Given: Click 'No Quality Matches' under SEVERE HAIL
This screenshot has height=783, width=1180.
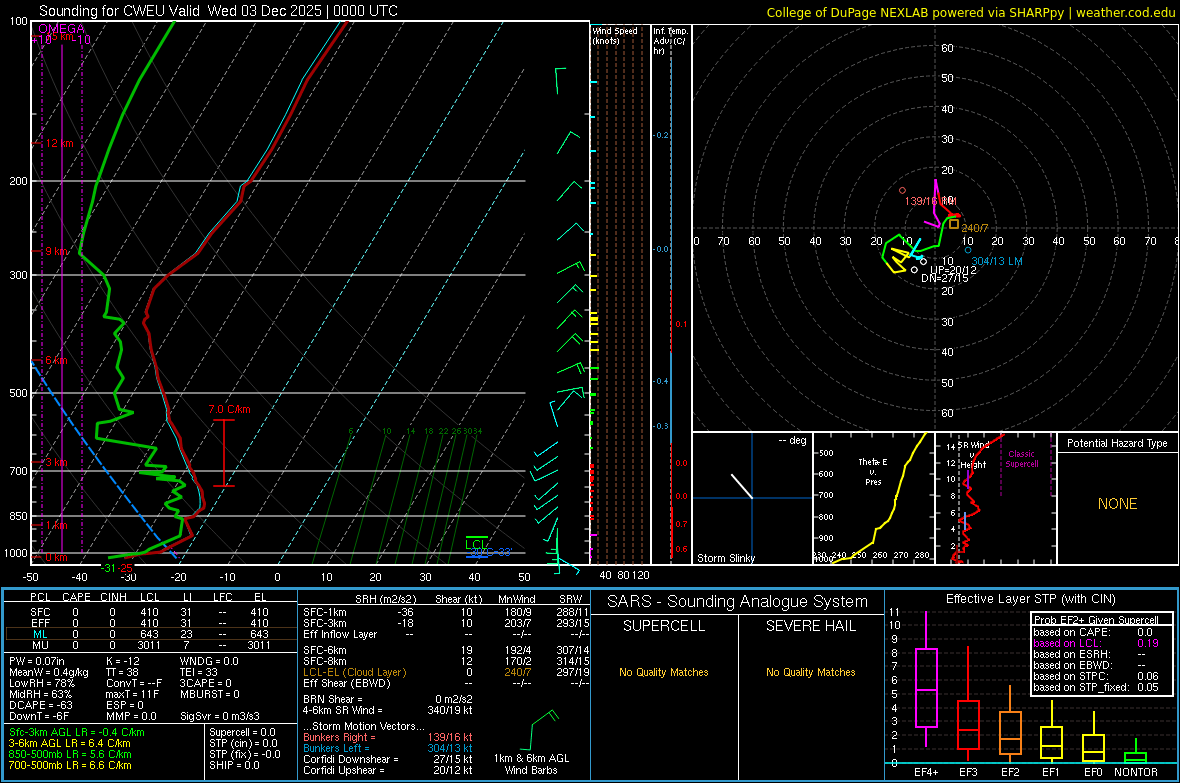Looking at the screenshot, I should [x=810, y=672].
